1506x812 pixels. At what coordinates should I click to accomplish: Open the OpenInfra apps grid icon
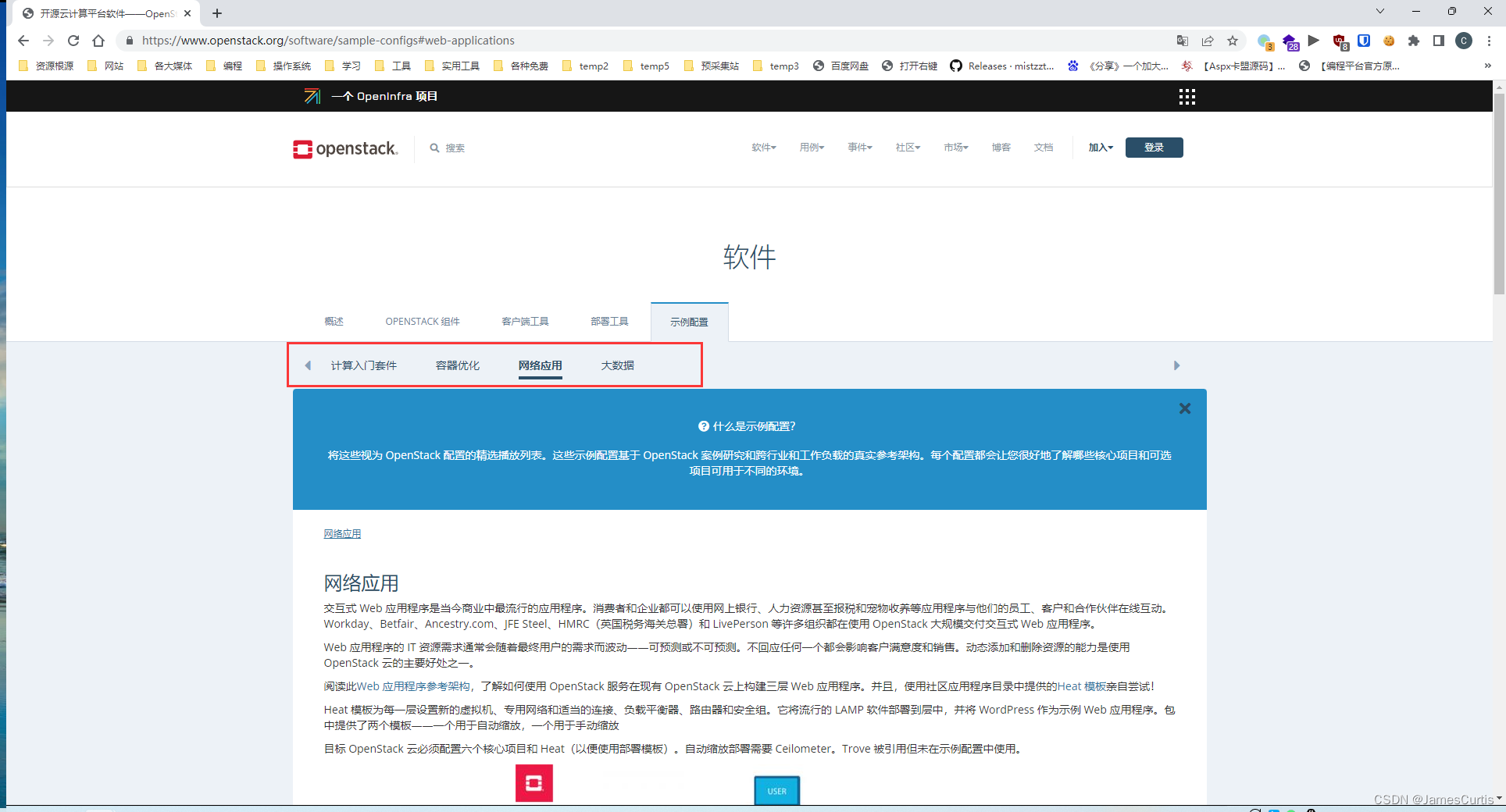point(1187,97)
